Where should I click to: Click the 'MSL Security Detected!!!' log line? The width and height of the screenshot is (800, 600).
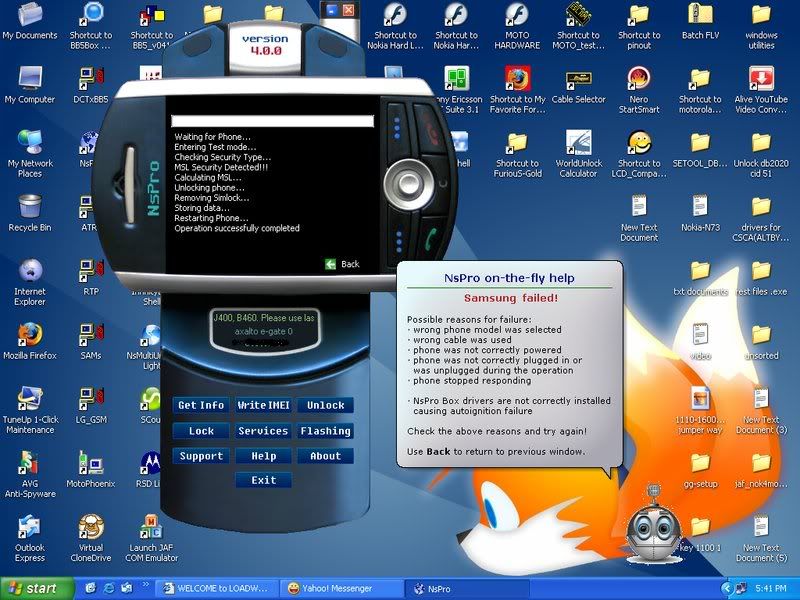[x=221, y=167]
